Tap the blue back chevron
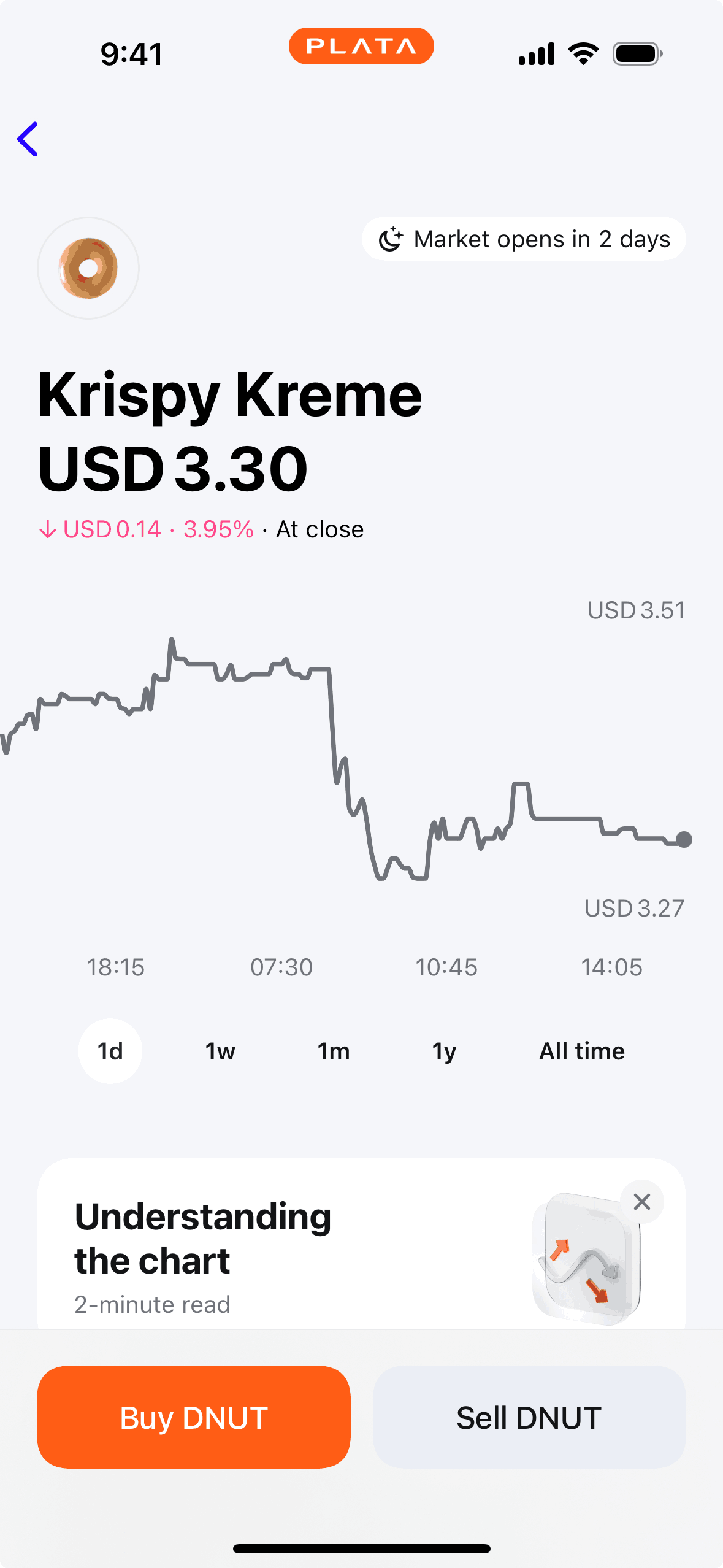 28,139
